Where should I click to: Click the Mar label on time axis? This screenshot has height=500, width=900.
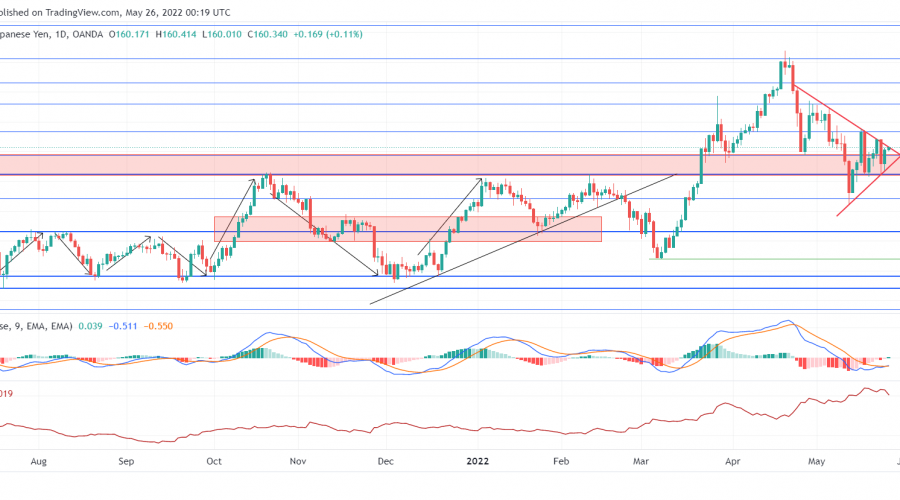(641, 462)
